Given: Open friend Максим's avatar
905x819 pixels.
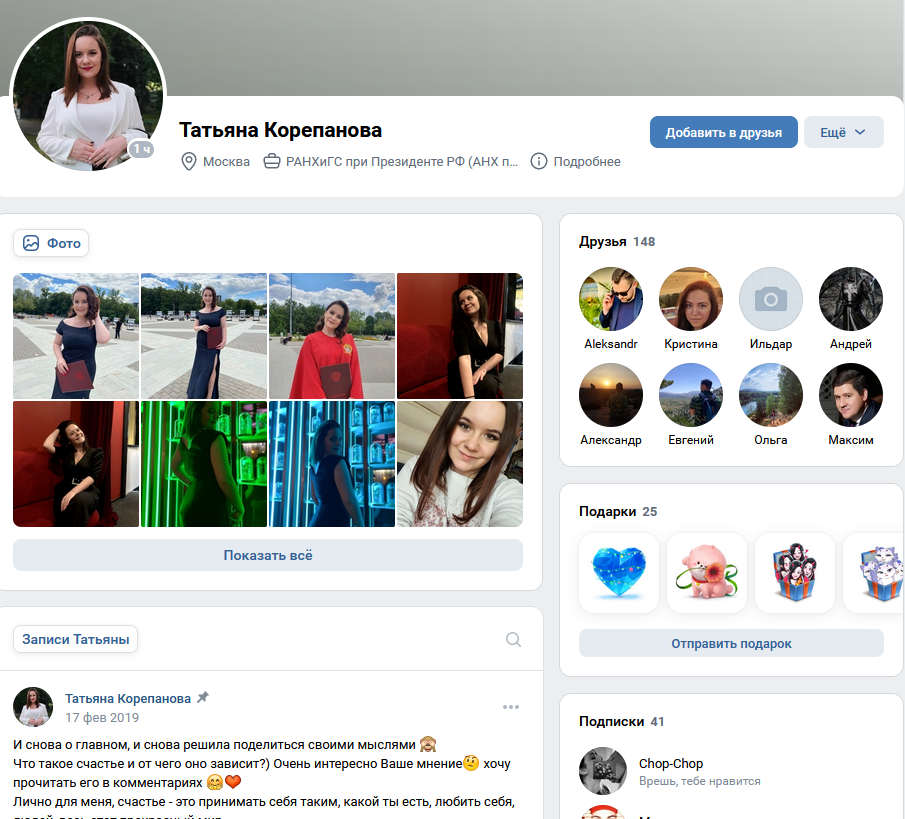Looking at the screenshot, I should coord(851,395).
